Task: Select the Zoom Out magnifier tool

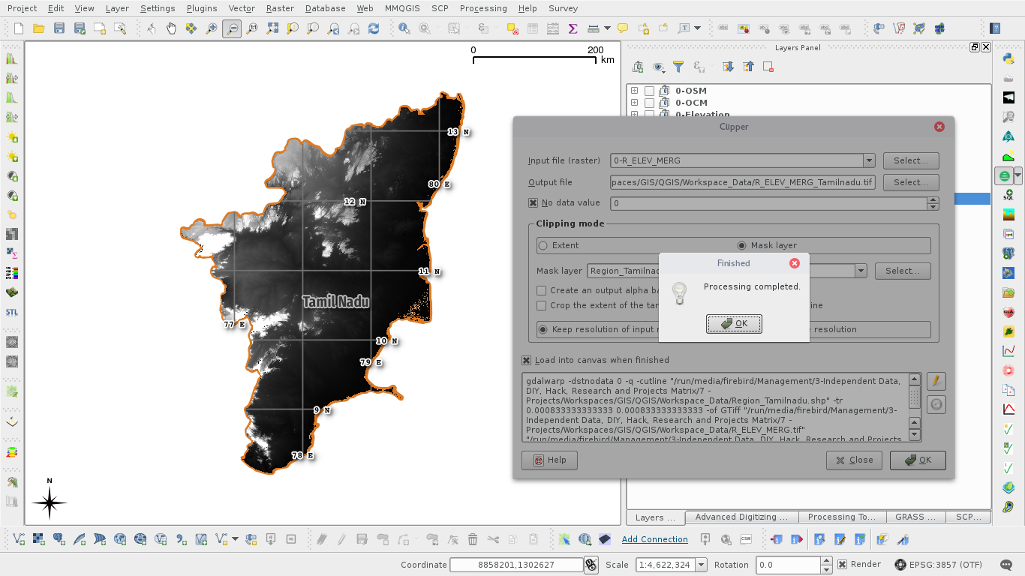Action: (231, 28)
